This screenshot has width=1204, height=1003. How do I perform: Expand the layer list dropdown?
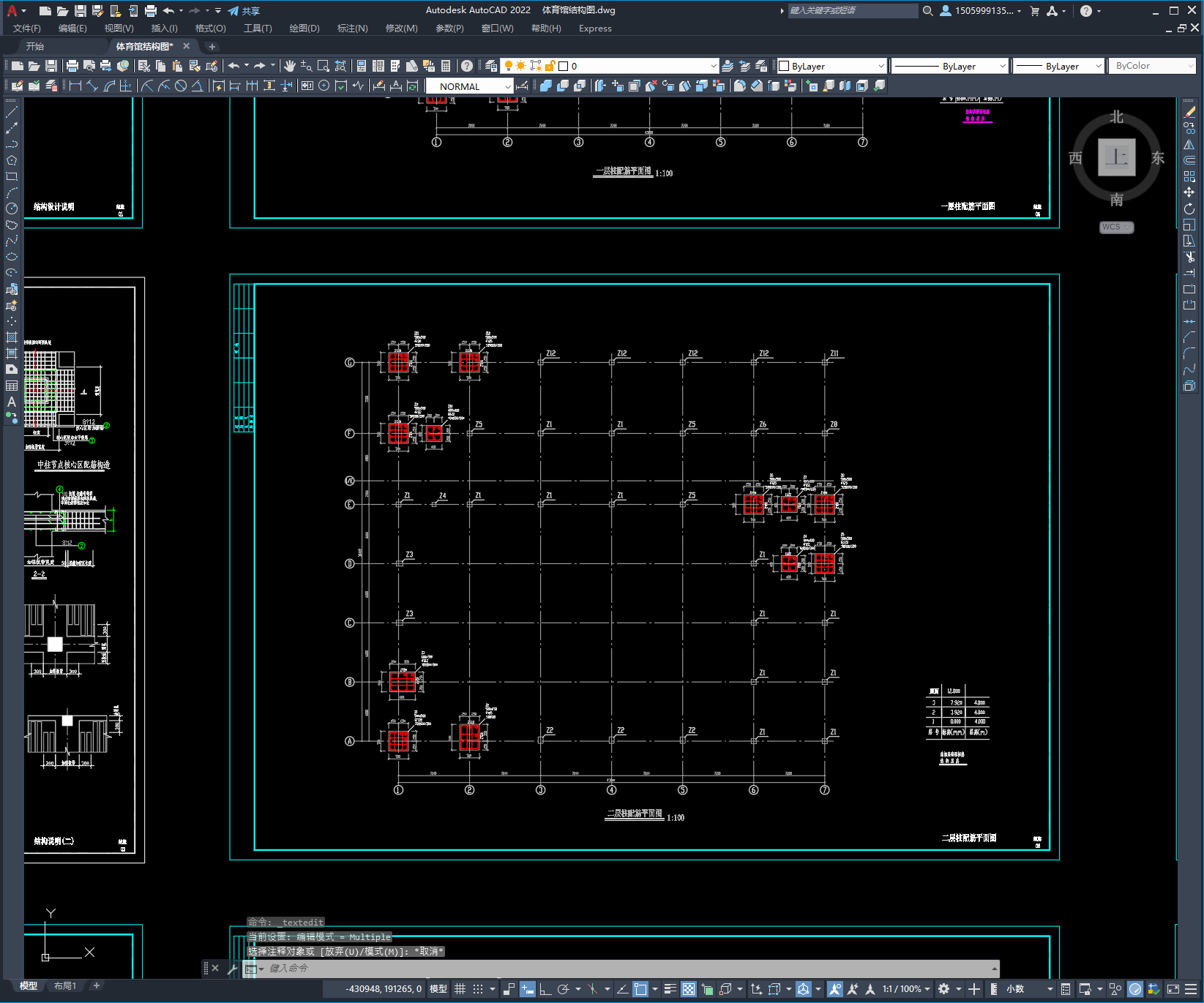click(714, 66)
